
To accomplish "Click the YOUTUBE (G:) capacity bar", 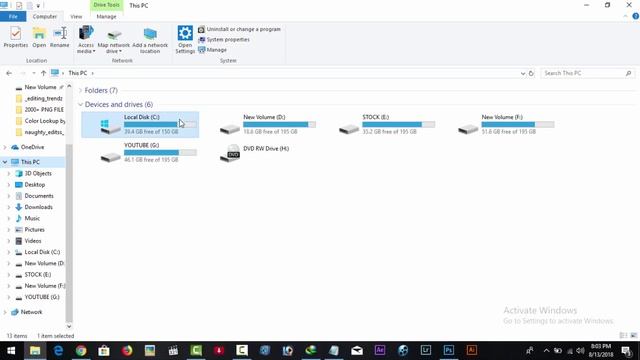I will (160, 153).
